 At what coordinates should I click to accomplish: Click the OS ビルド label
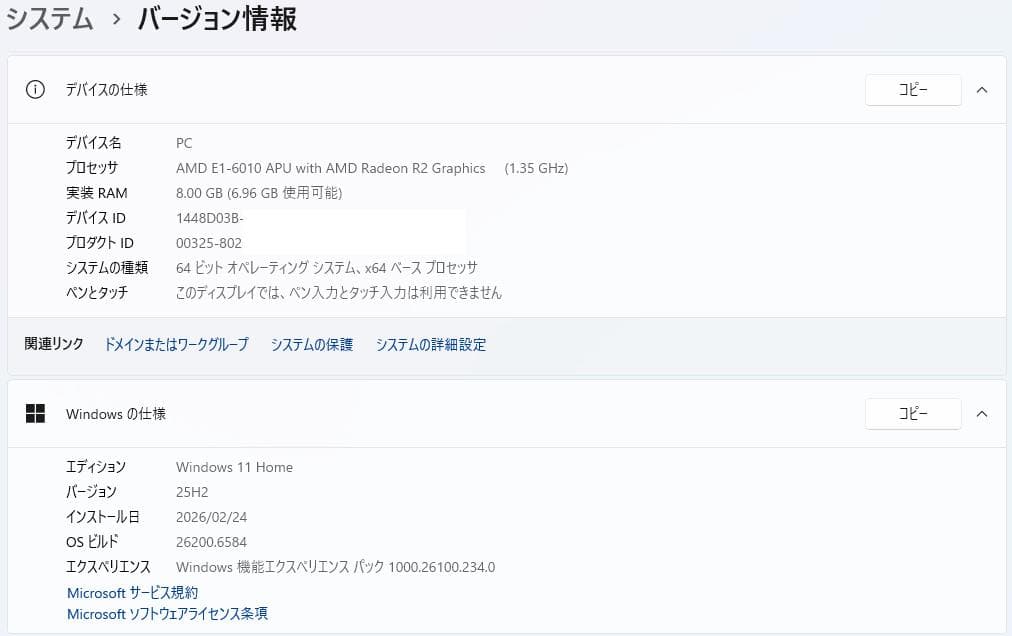[x=92, y=542]
